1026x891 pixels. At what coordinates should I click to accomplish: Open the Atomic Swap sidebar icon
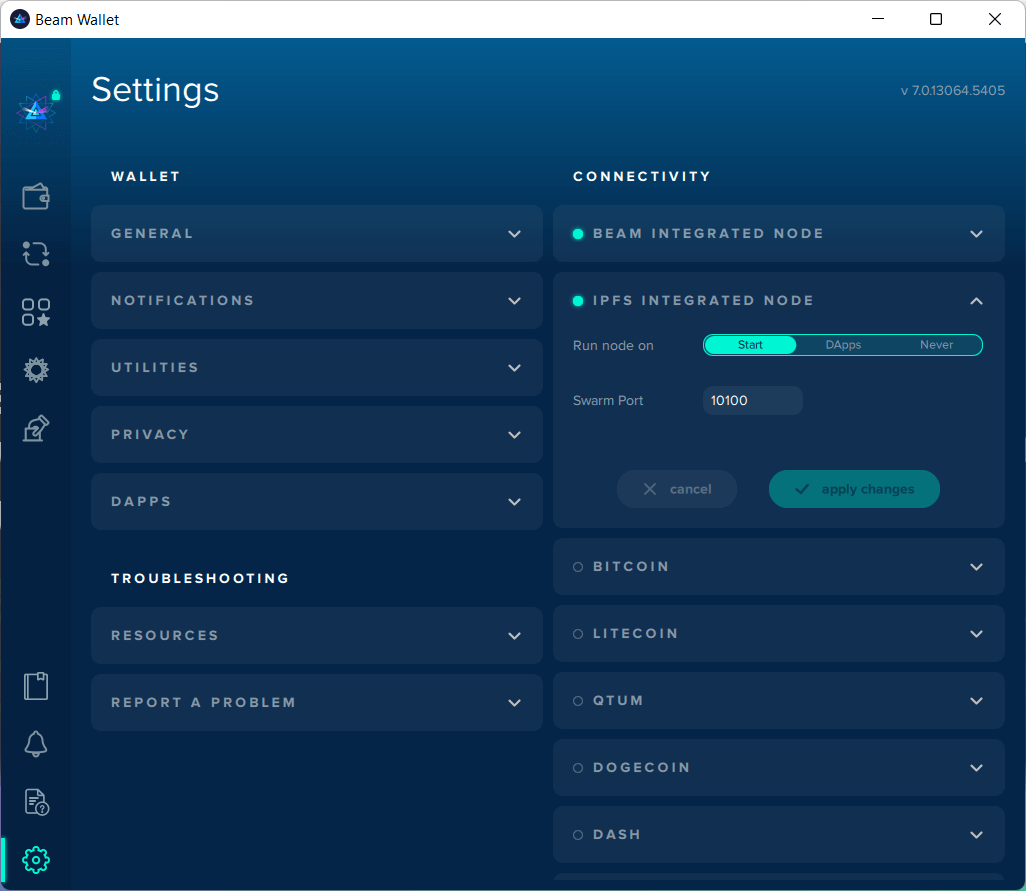tap(36, 254)
